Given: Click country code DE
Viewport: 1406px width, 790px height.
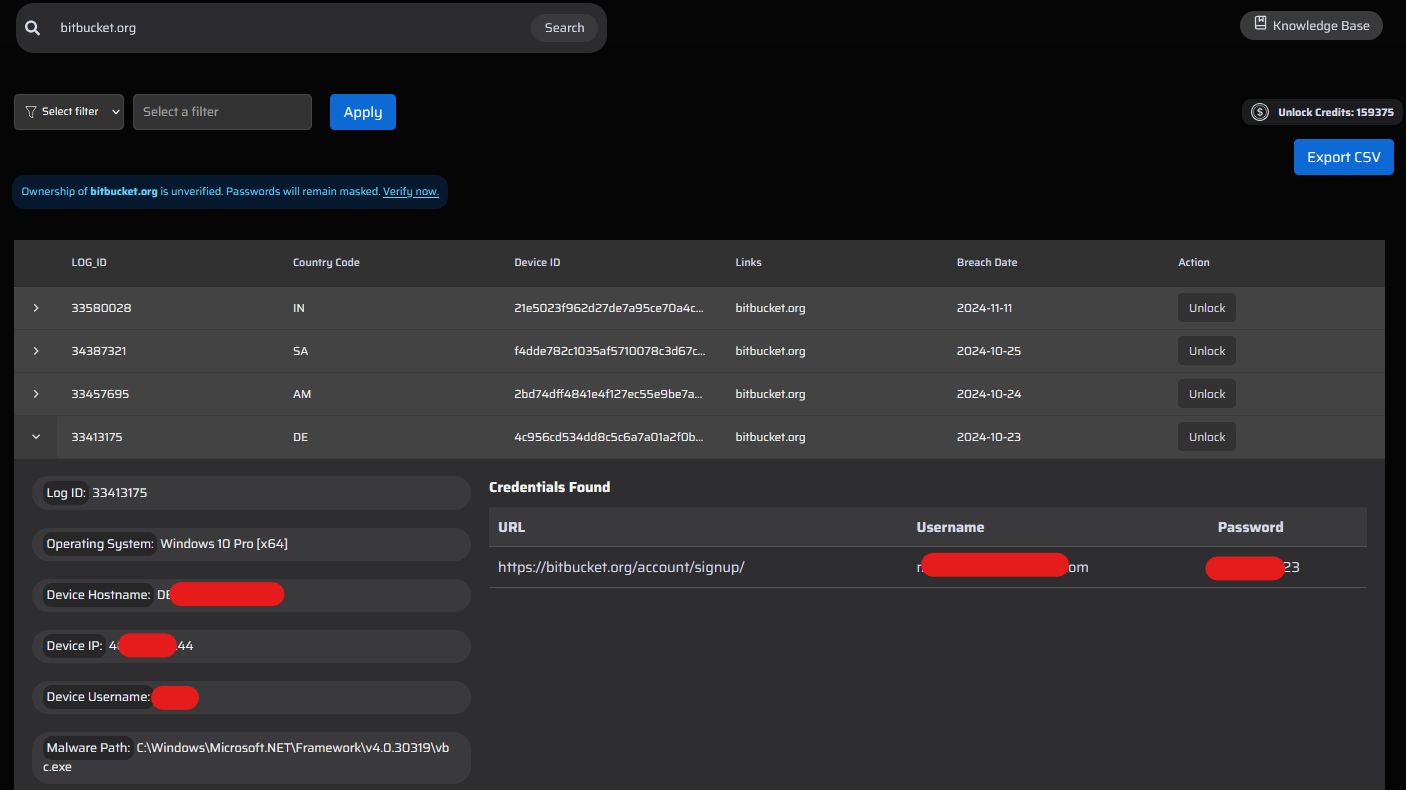Looking at the screenshot, I should (301, 437).
